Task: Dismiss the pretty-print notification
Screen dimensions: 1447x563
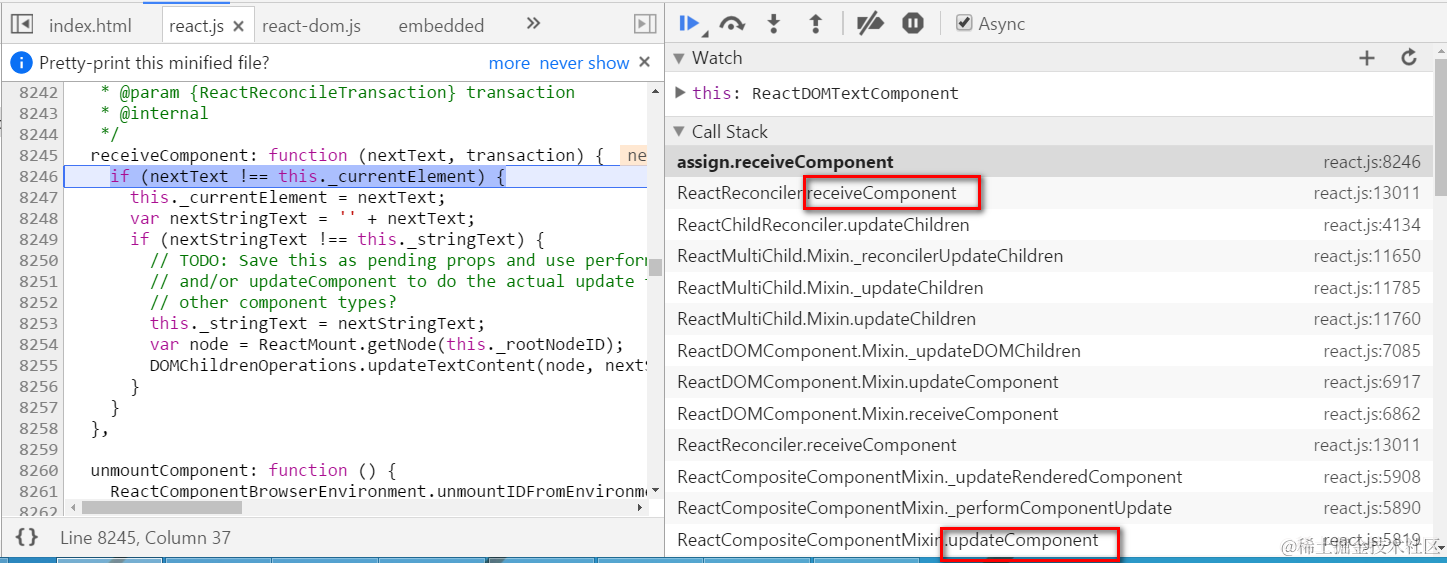Action: [x=644, y=62]
